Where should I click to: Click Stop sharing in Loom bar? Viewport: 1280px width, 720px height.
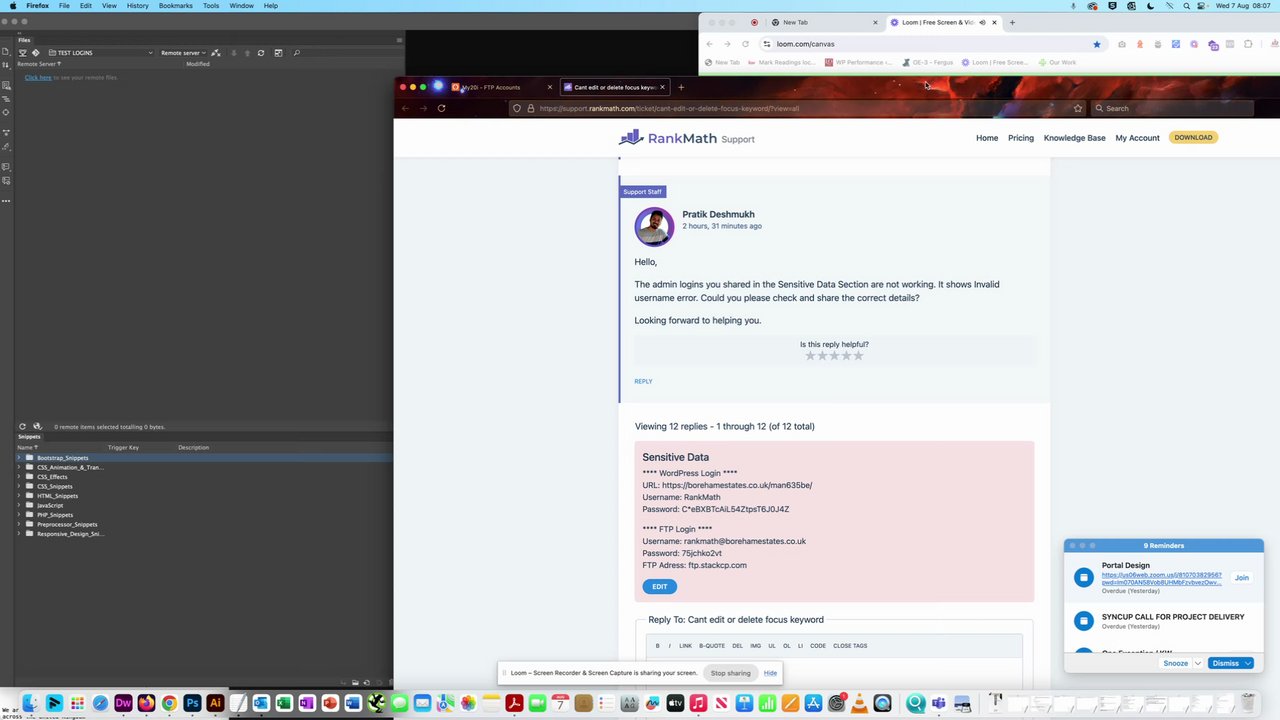[730, 673]
